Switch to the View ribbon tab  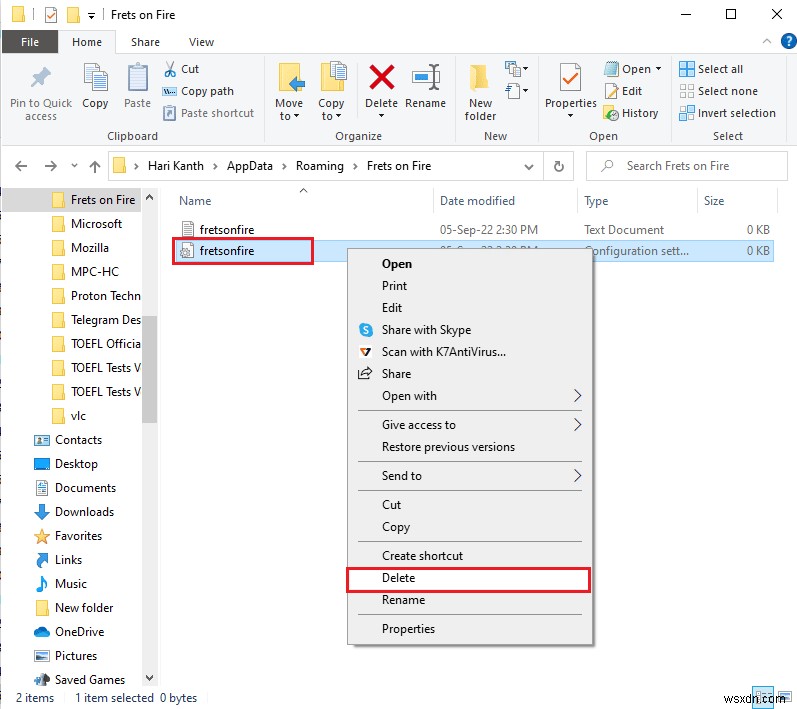[201, 42]
